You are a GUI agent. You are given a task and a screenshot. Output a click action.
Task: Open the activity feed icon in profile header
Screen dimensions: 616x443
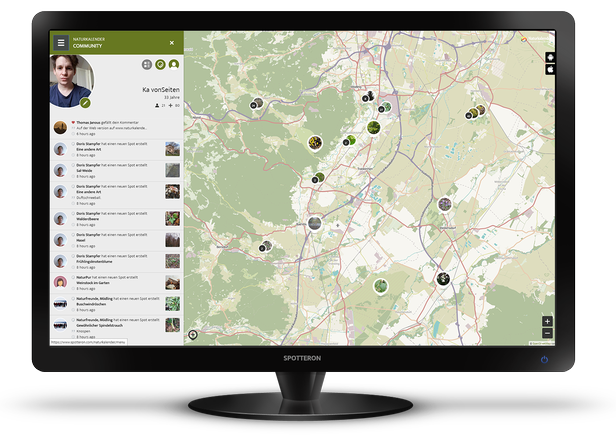[x=160, y=64]
